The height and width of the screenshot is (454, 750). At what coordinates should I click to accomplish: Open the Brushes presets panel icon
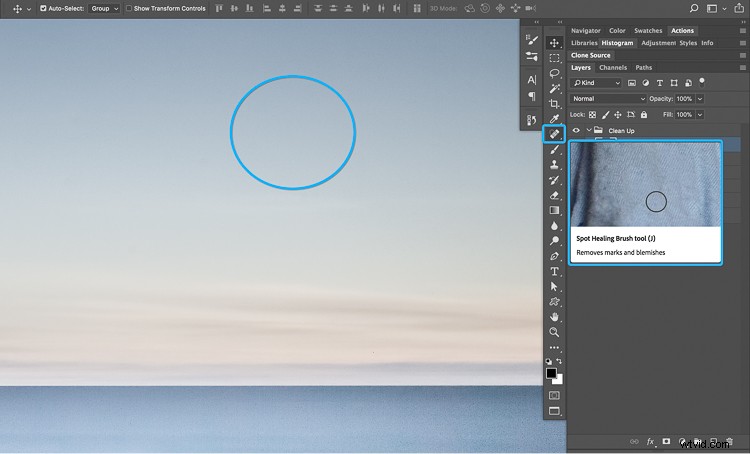pos(531,56)
